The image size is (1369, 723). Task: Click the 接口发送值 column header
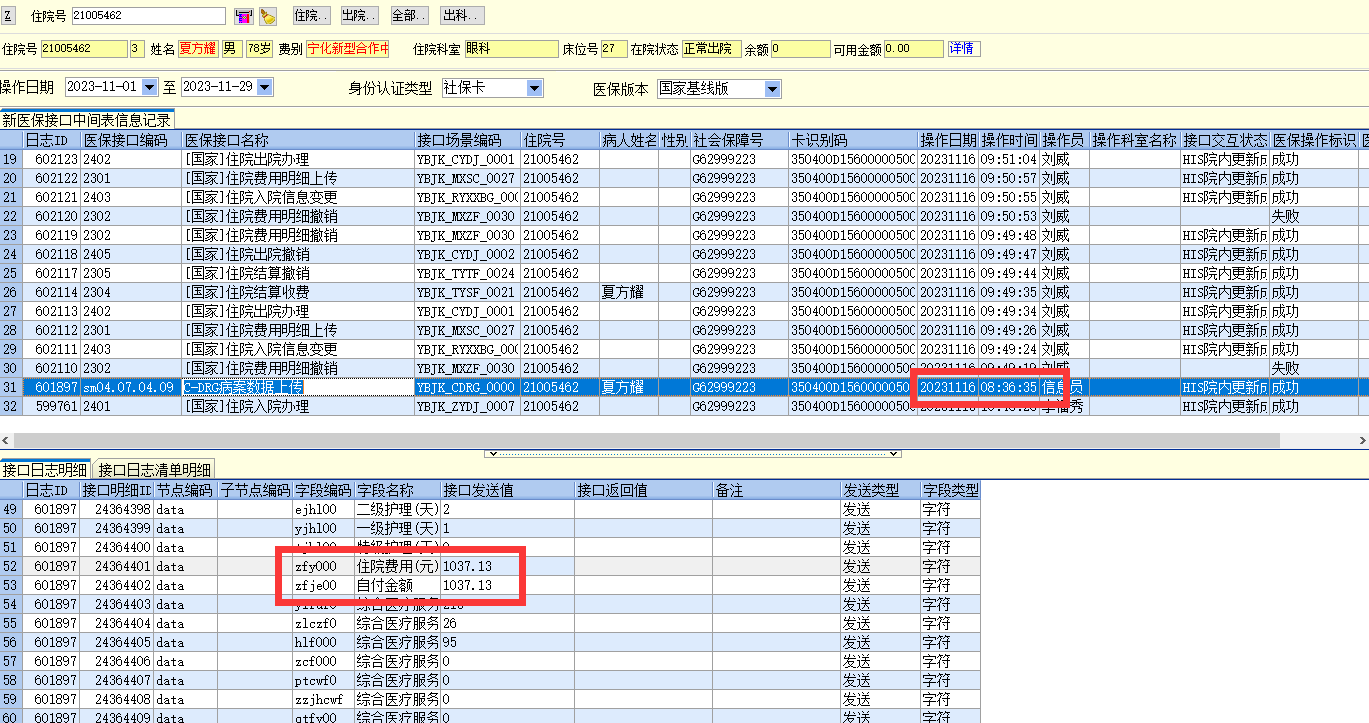pos(507,490)
